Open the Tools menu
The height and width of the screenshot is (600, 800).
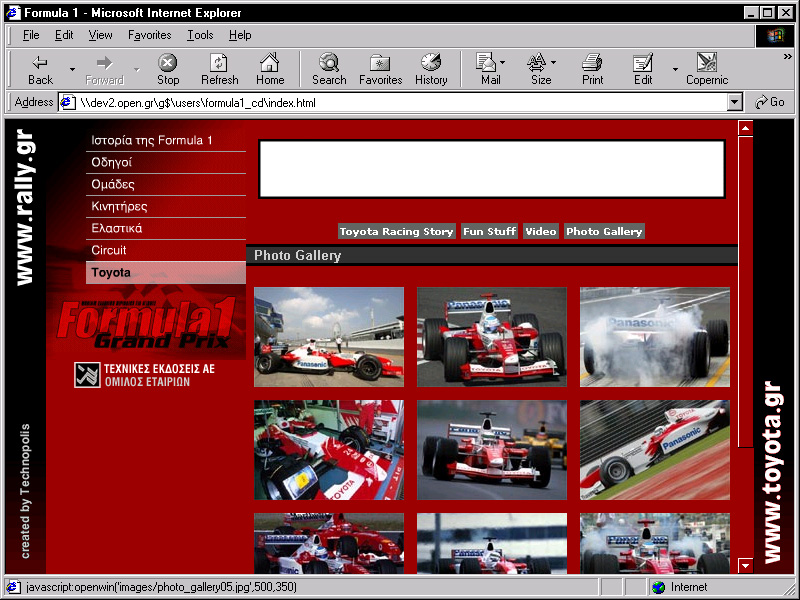[x=200, y=35]
